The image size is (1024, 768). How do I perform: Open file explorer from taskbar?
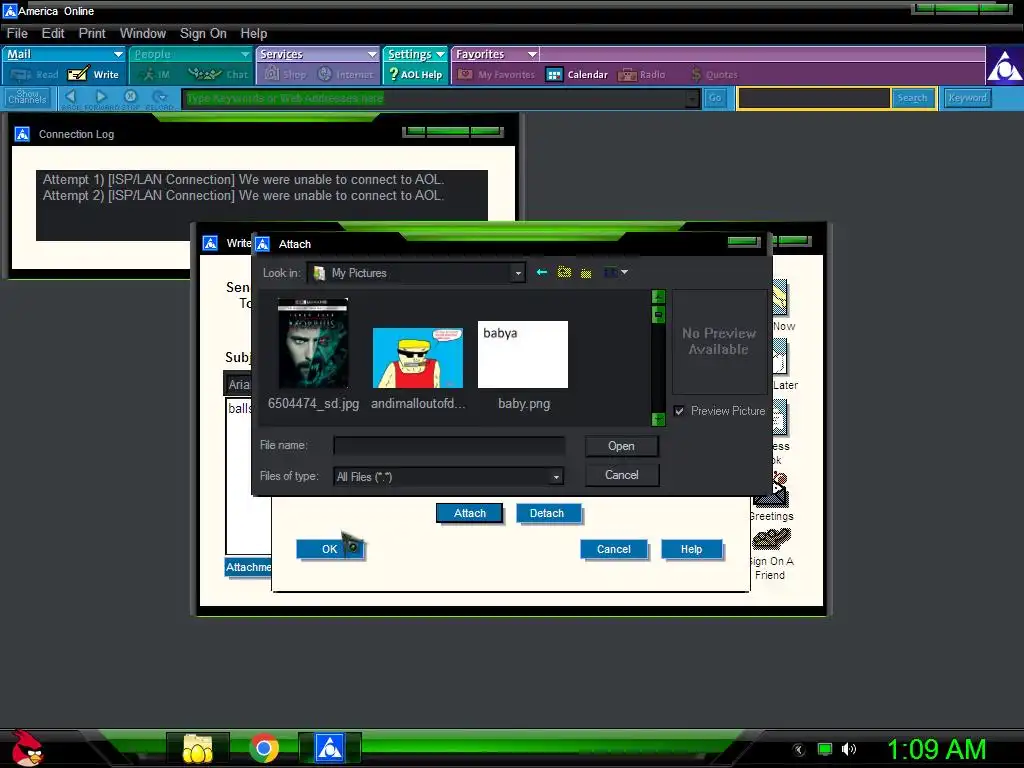[197, 748]
